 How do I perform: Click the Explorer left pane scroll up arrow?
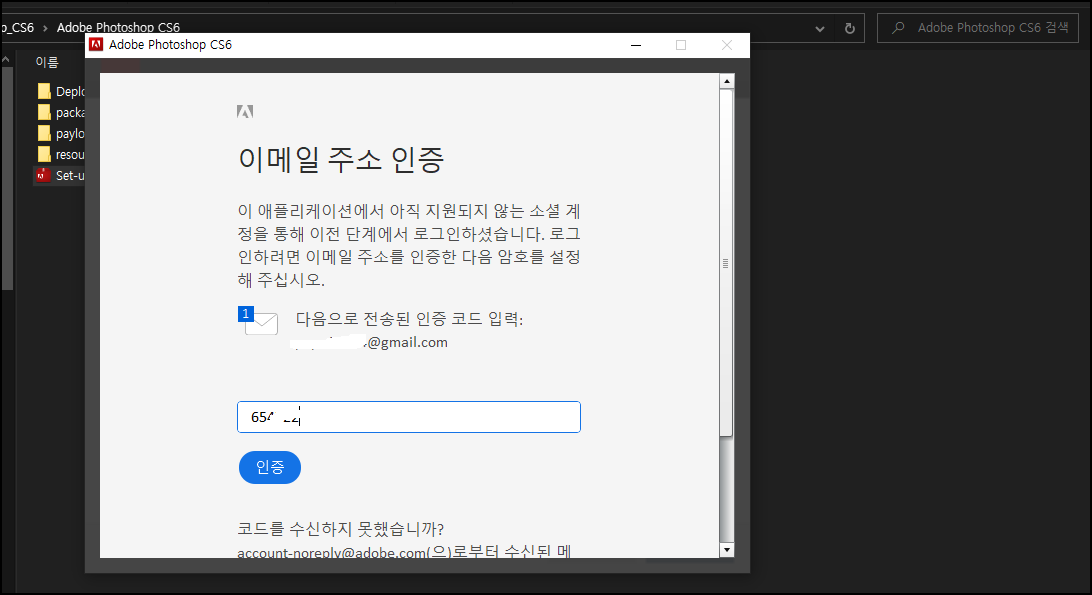(6, 61)
